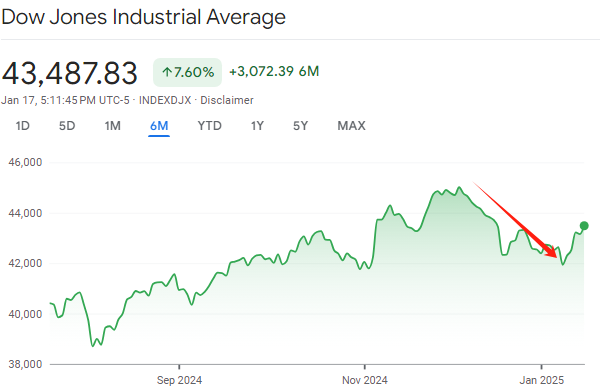Screen dimensions: 600x390
Task: Click the Sep 2024 axis marker
Action: click(x=179, y=380)
